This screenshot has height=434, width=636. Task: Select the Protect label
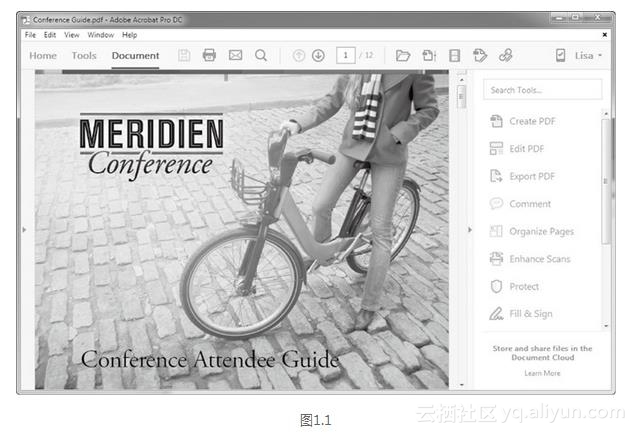pyautogui.click(x=524, y=287)
